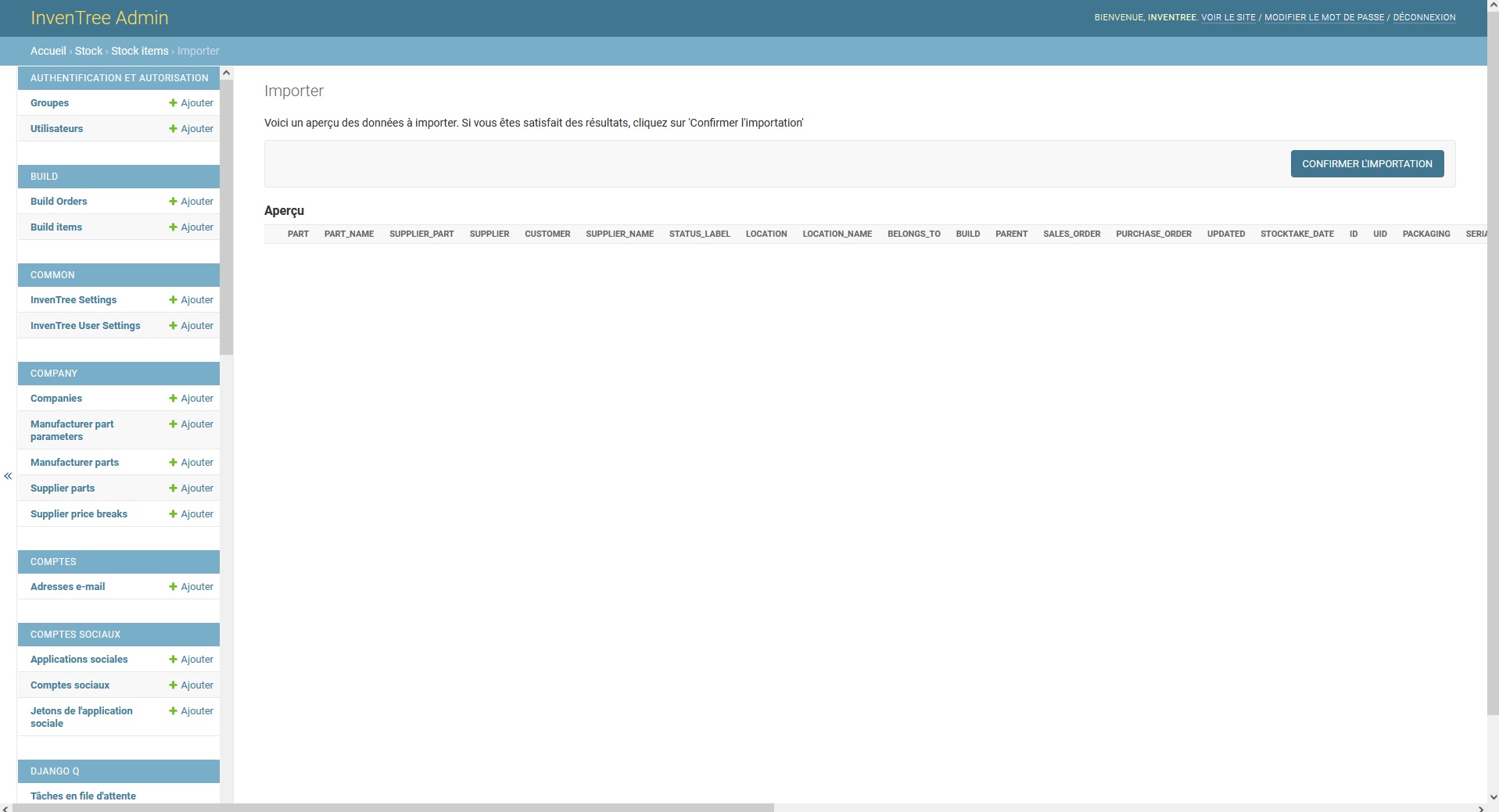Image resolution: width=1499 pixels, height=812 pixels.
Task: Open MODIFIER LE MOT DE PASSE
Action: pos(1325,16)
